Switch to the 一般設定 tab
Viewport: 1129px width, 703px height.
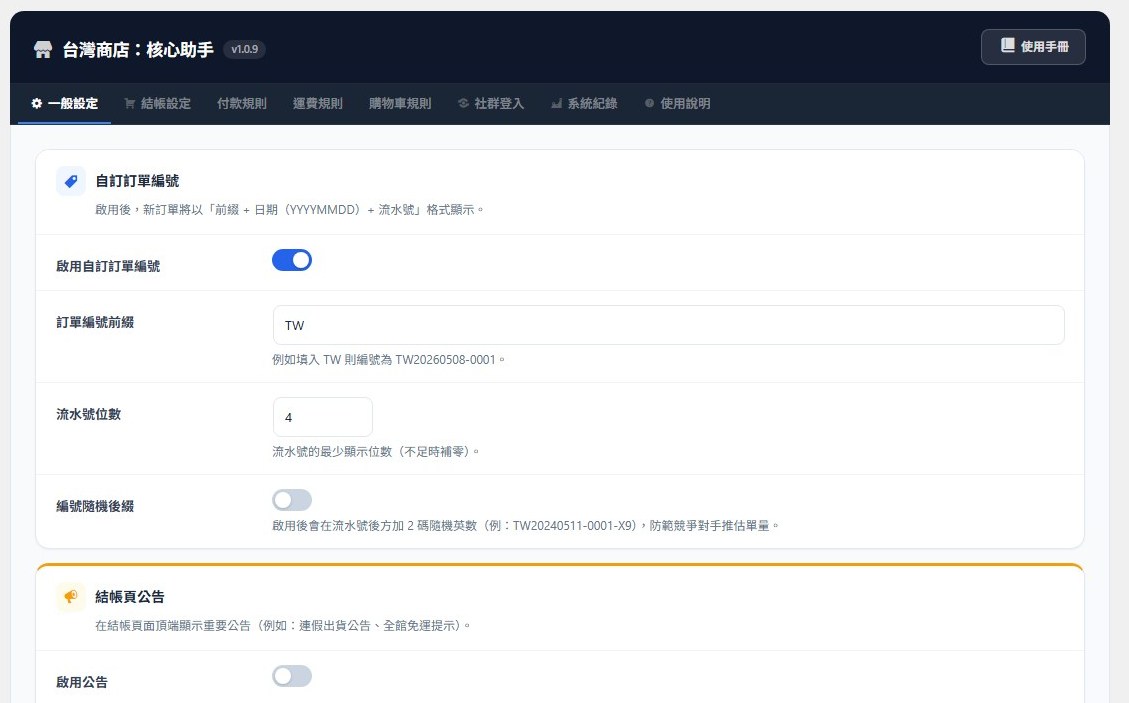coord(64,103)
